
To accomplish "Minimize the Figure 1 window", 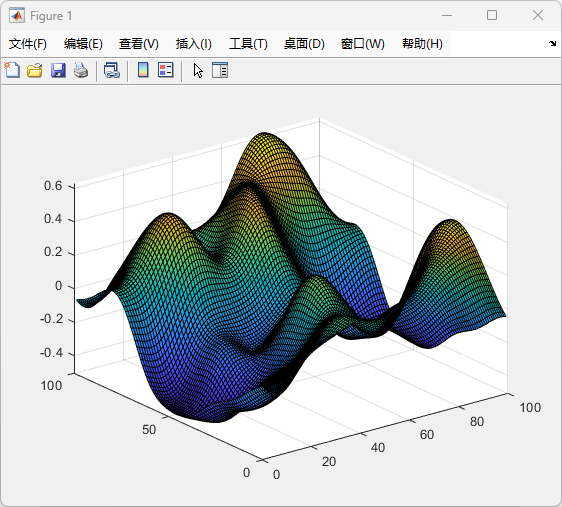I will [x=447, y=15].
